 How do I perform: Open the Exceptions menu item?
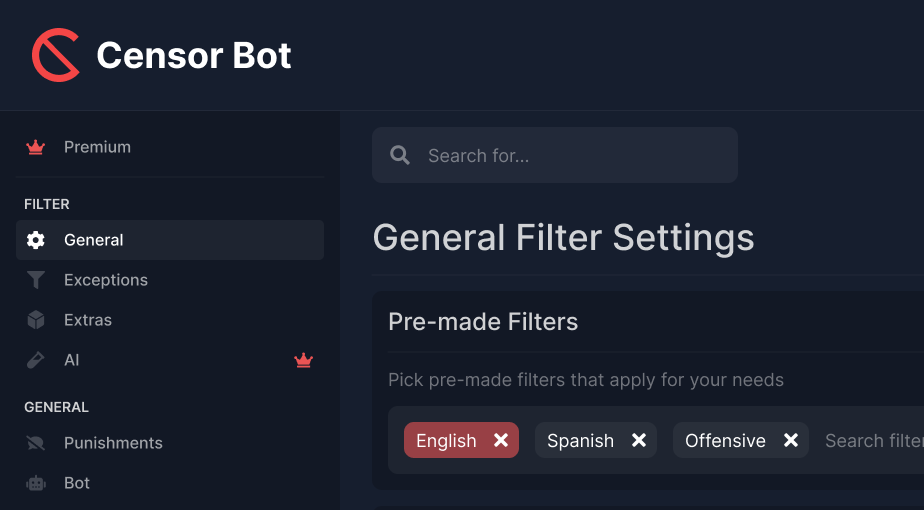106,280
